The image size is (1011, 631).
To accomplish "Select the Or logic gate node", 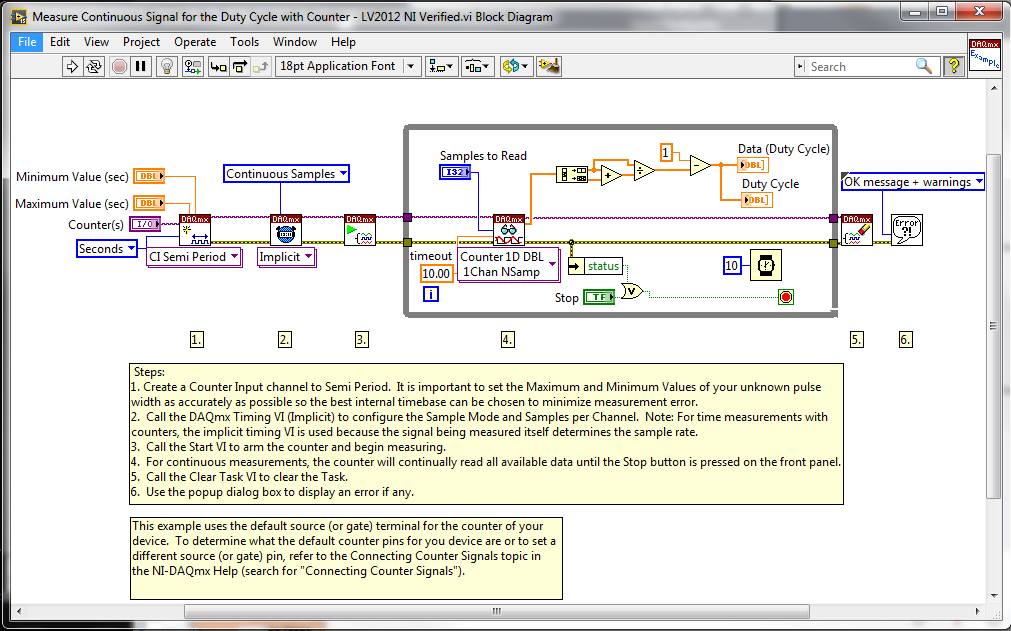I will pyautogui.click(x=633, y=291).
